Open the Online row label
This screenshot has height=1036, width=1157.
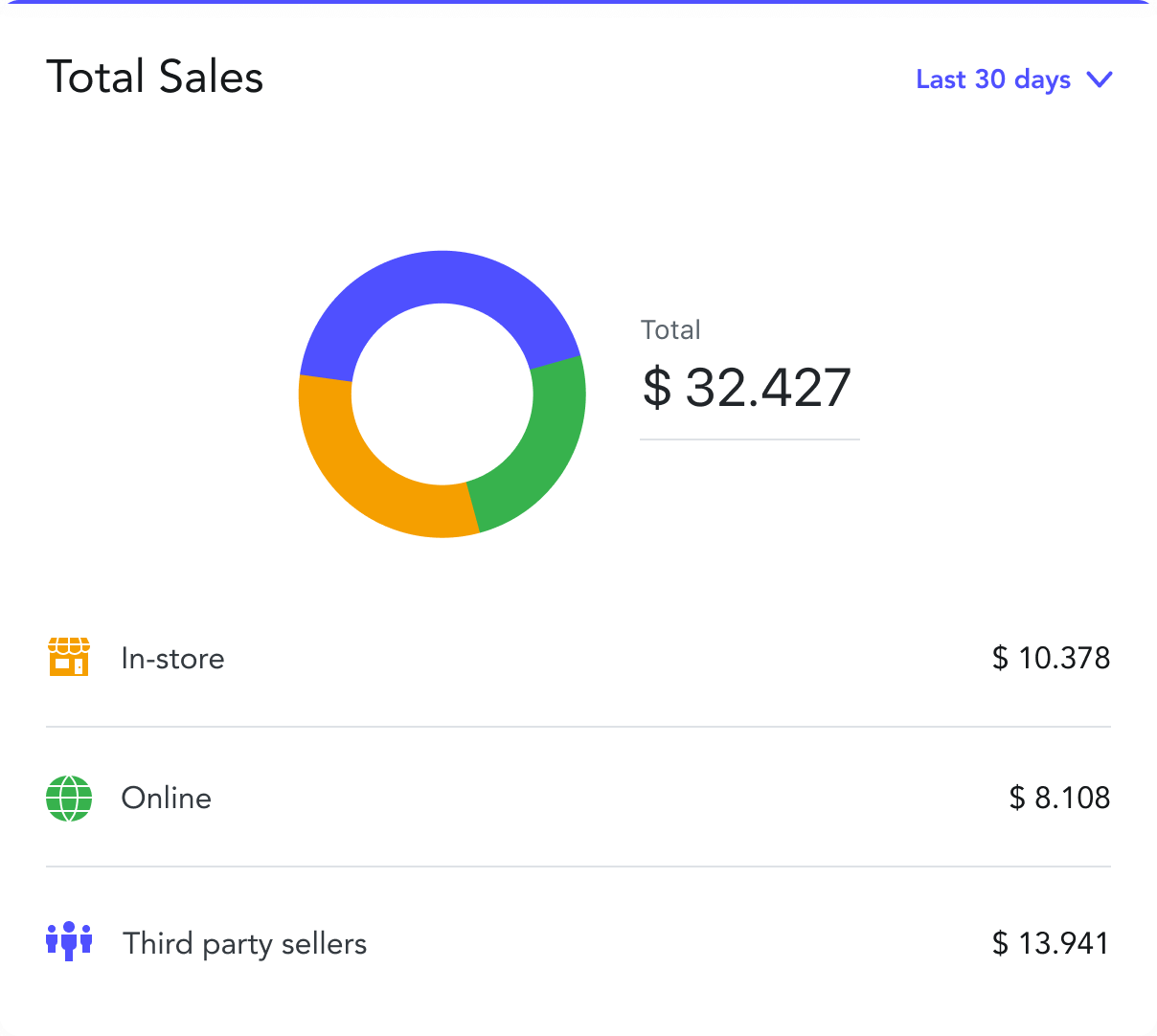167,798
